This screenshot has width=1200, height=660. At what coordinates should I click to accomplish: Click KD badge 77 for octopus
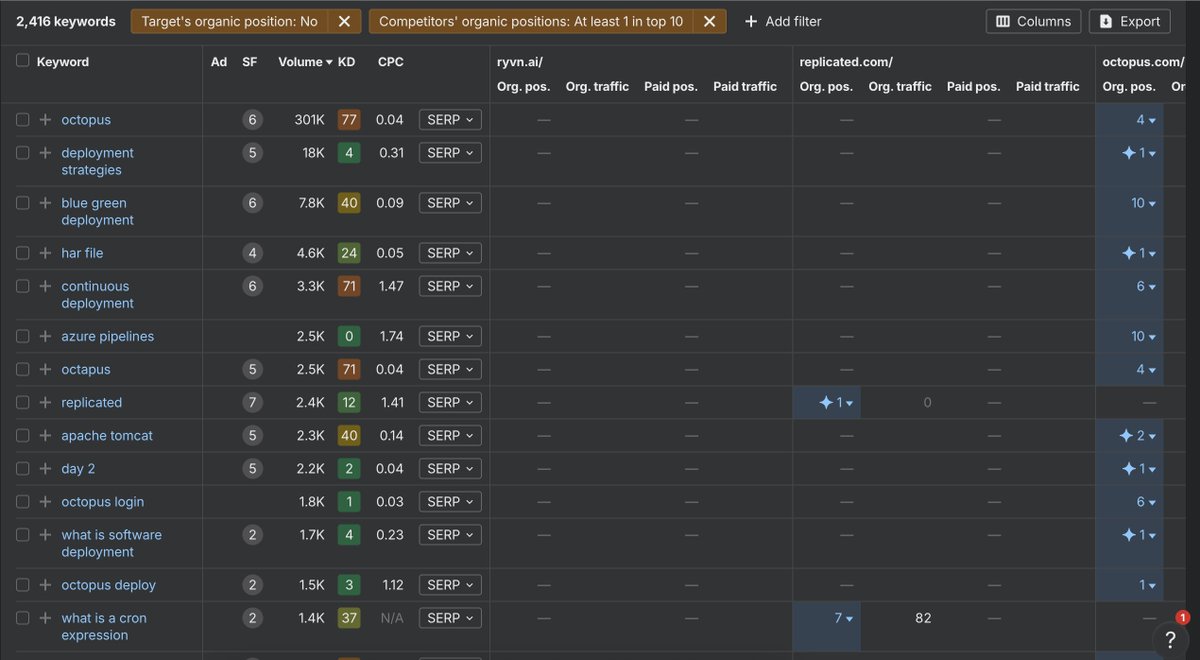tap(349, 120)
